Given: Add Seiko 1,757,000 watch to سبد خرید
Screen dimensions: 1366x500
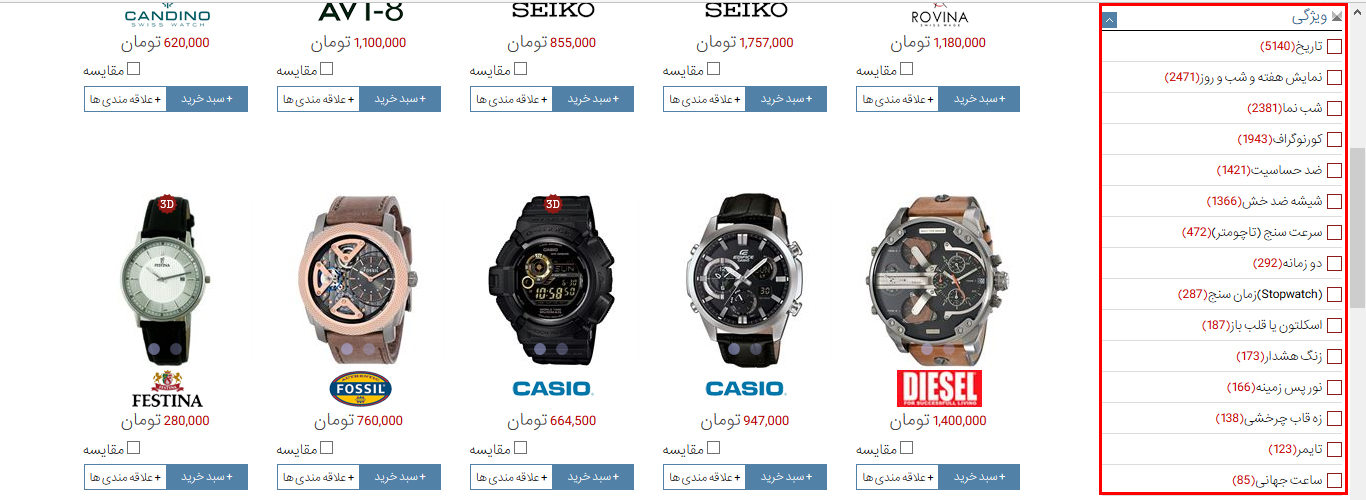Looking at the screenshot, I should click(786, 99).
